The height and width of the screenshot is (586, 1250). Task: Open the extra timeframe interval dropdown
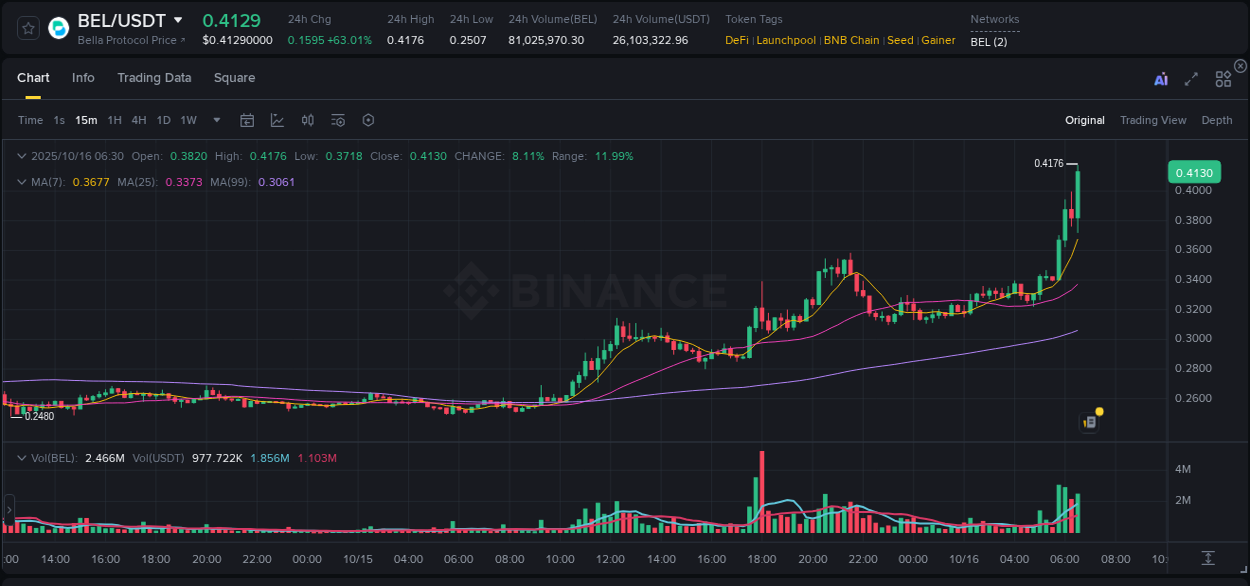click(x=215, y=119)
